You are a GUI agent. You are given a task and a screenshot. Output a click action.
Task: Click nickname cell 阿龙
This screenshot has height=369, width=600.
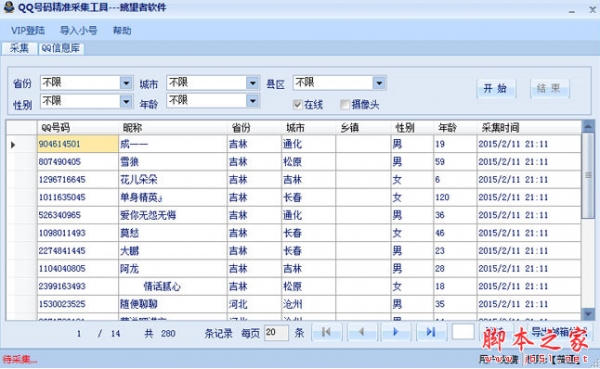click(173, 268)
